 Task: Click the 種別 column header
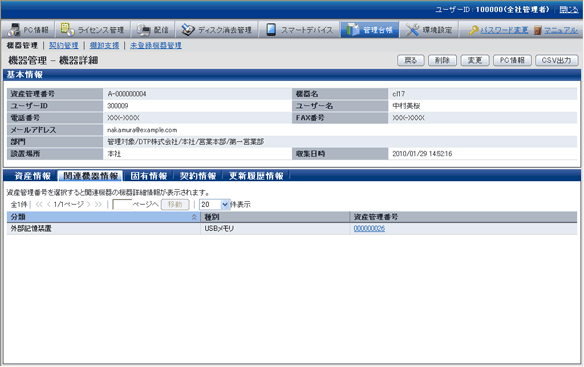(275, 217)
